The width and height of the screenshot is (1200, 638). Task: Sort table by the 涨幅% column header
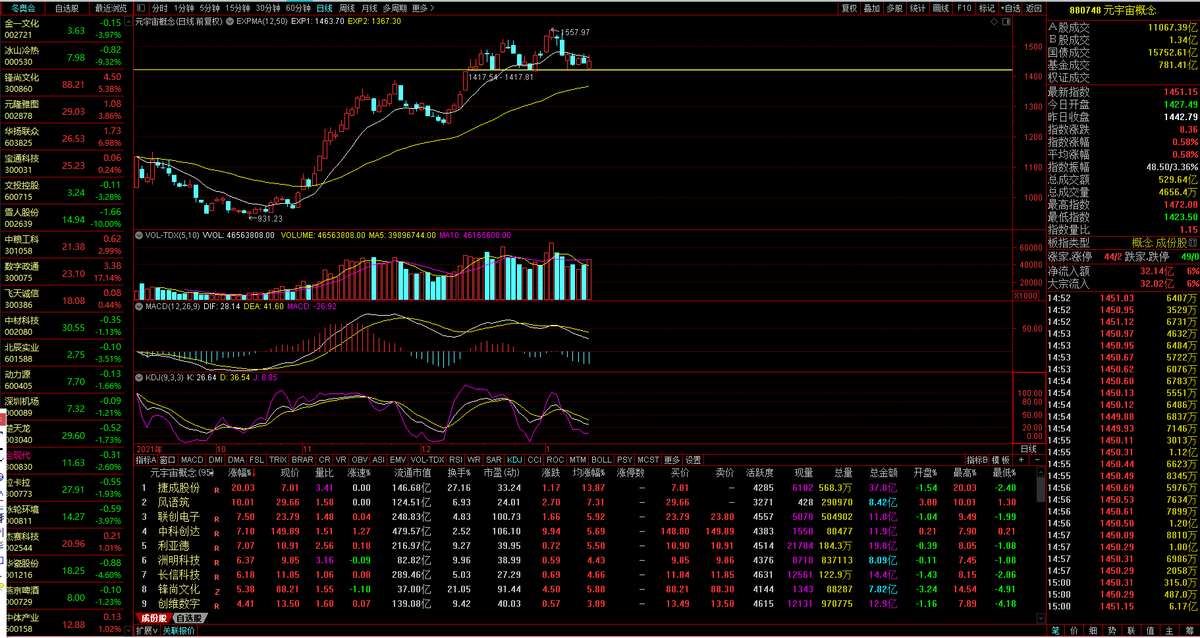pos(241,472)
